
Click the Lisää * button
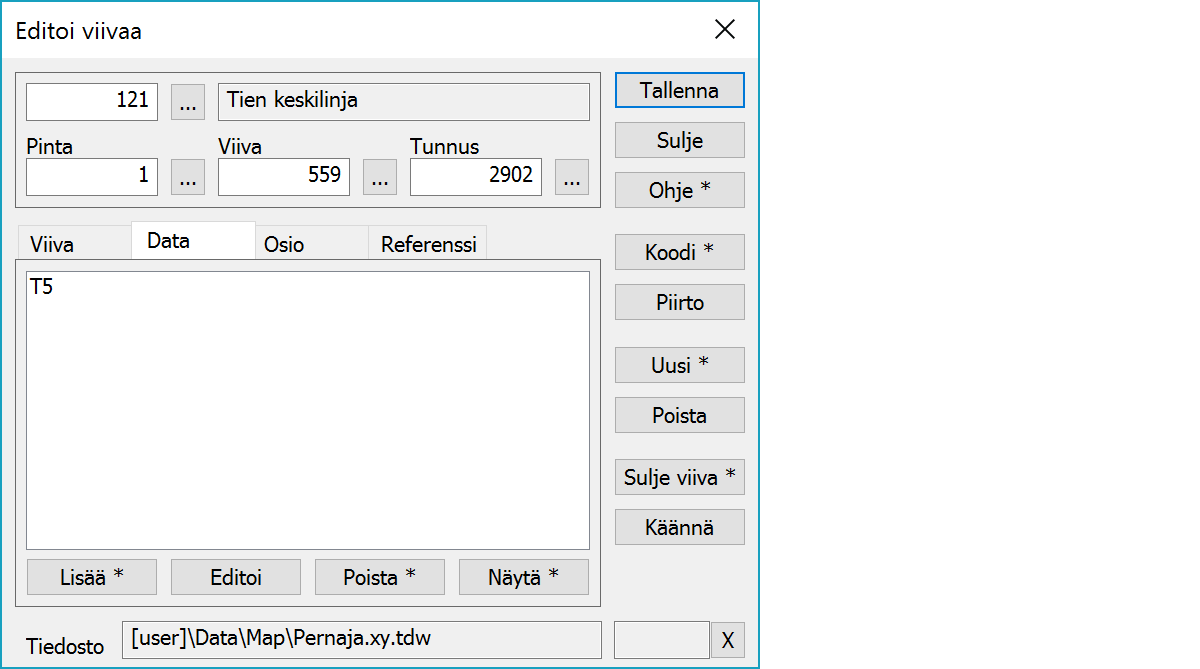coord(91,577)
